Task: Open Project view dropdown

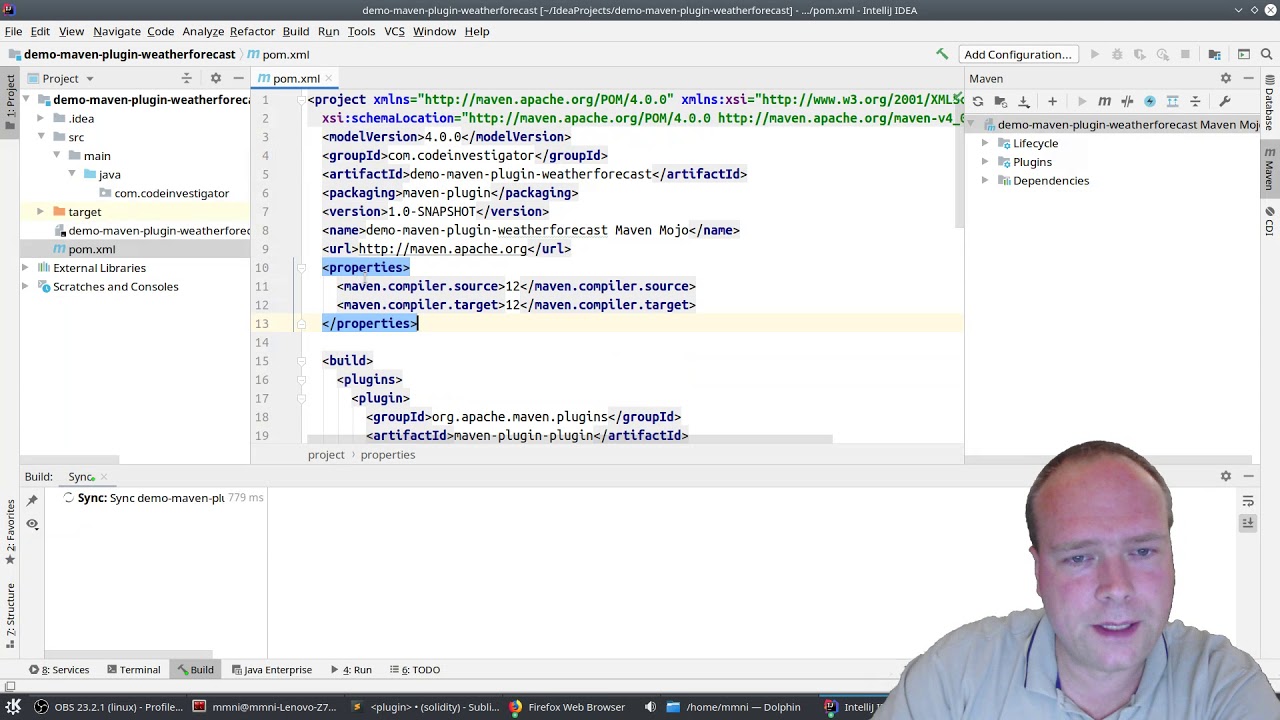Action: [x=89, y=78]
